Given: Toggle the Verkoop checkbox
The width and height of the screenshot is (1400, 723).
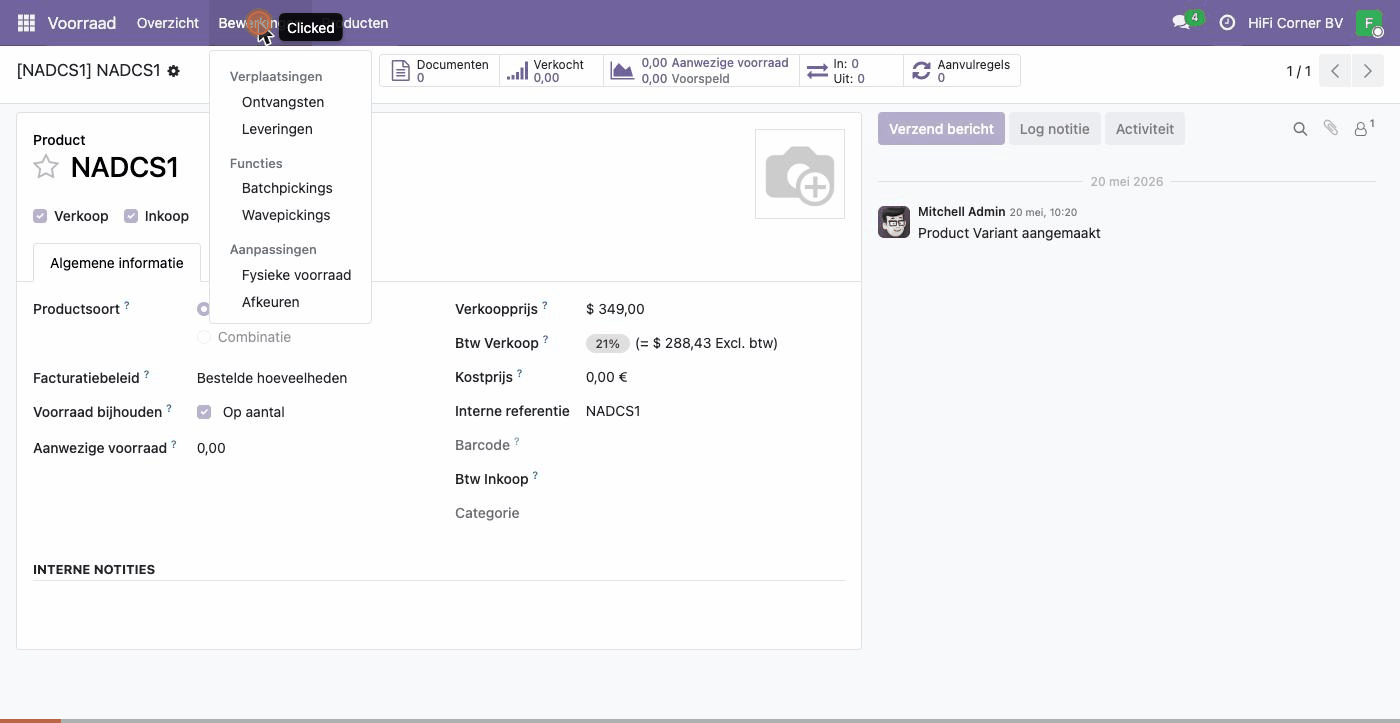Looking at the screenshot, I should tap(40, 216).
